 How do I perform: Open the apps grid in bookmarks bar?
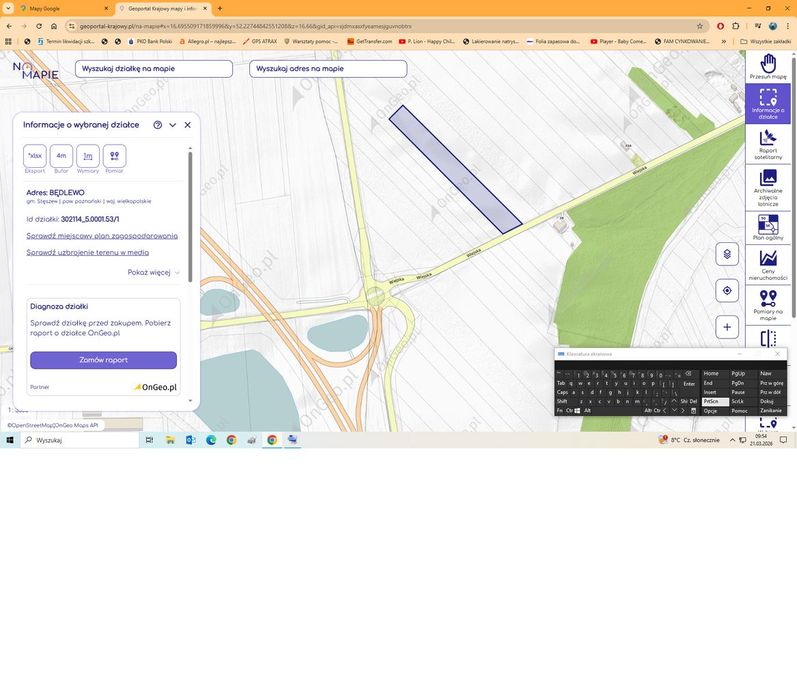[x=8, y=41]
